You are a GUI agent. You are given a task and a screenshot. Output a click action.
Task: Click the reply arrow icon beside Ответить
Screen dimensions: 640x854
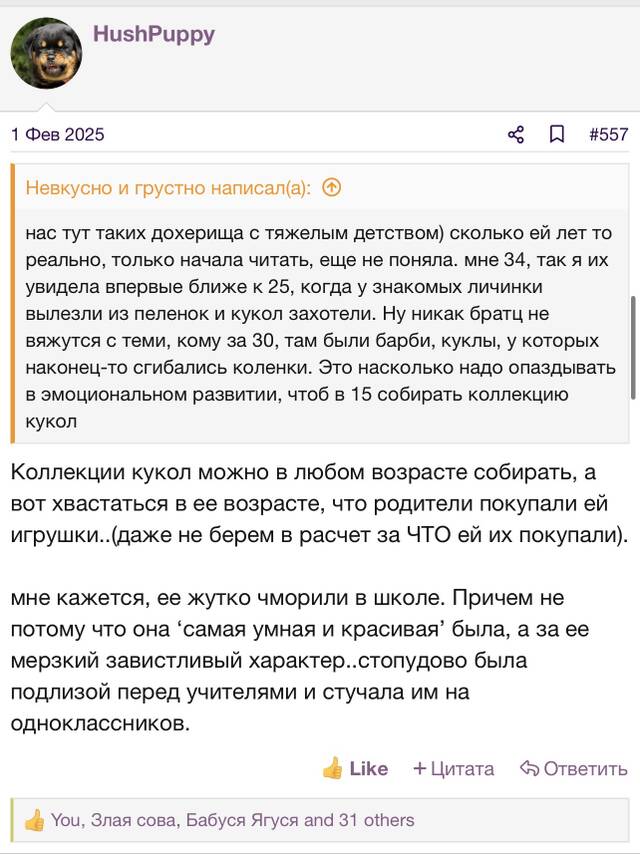[x=529, y=768]
